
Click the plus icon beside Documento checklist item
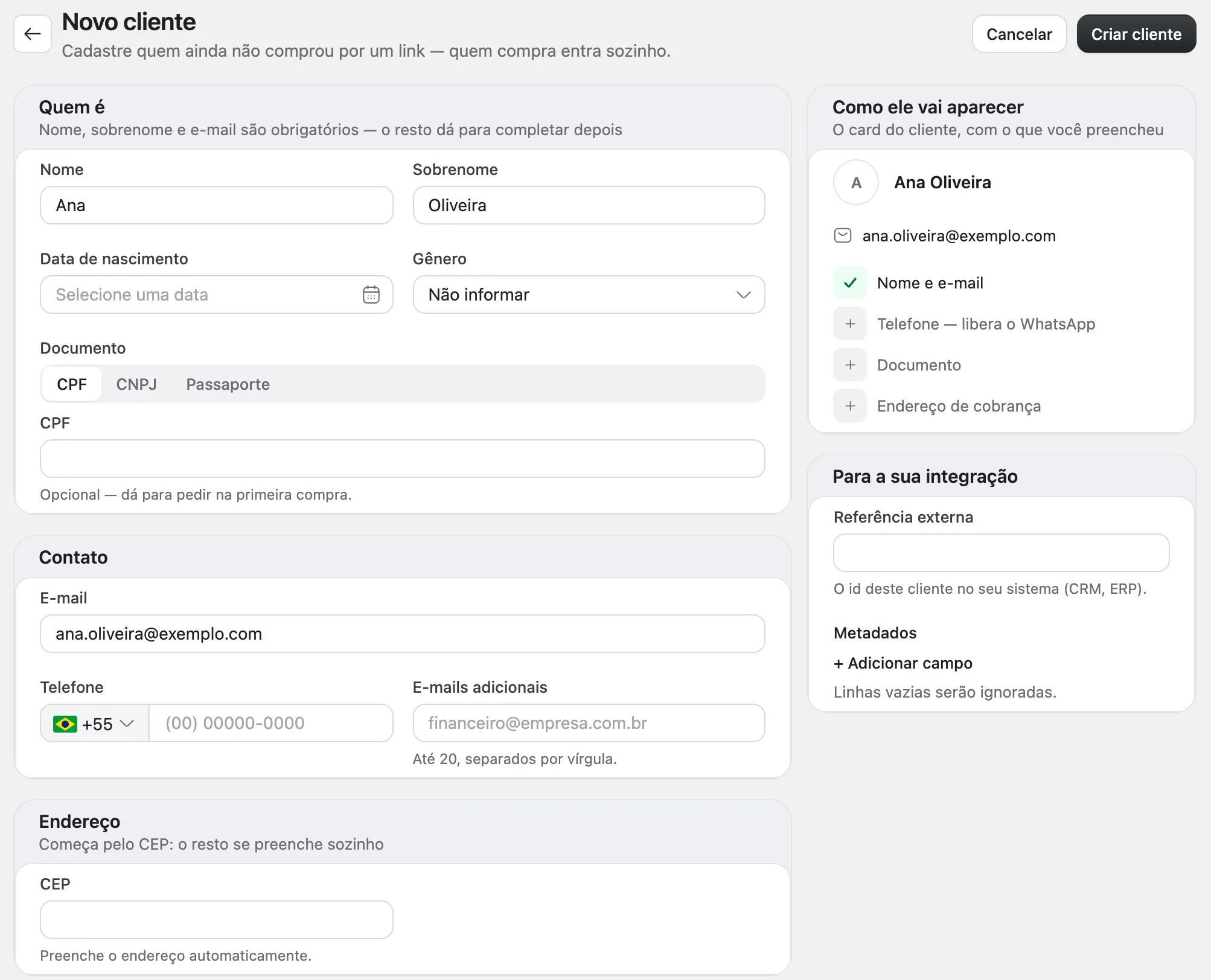click(x=850, y=364)
